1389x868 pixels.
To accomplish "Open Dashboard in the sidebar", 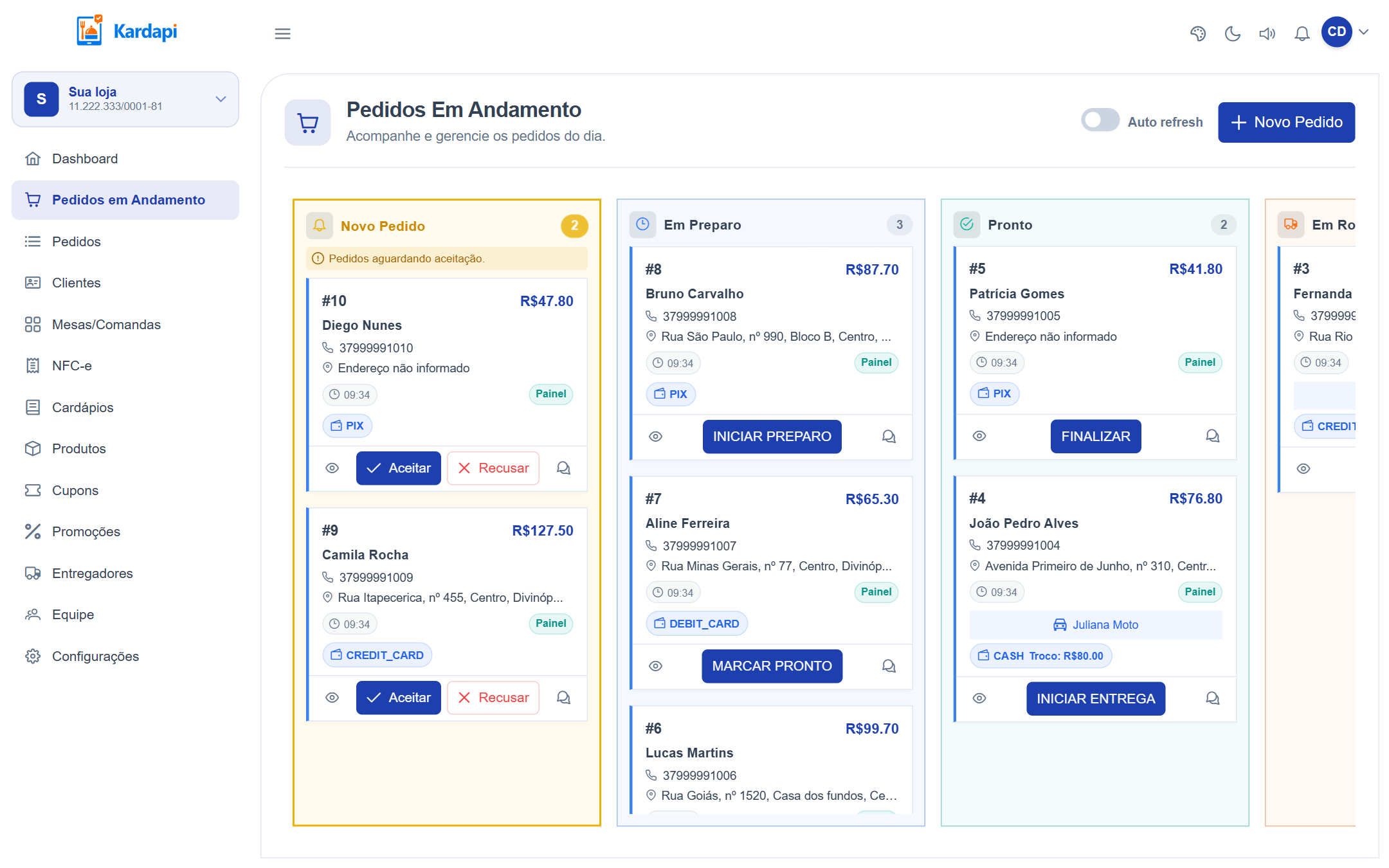I will [125, 159].
